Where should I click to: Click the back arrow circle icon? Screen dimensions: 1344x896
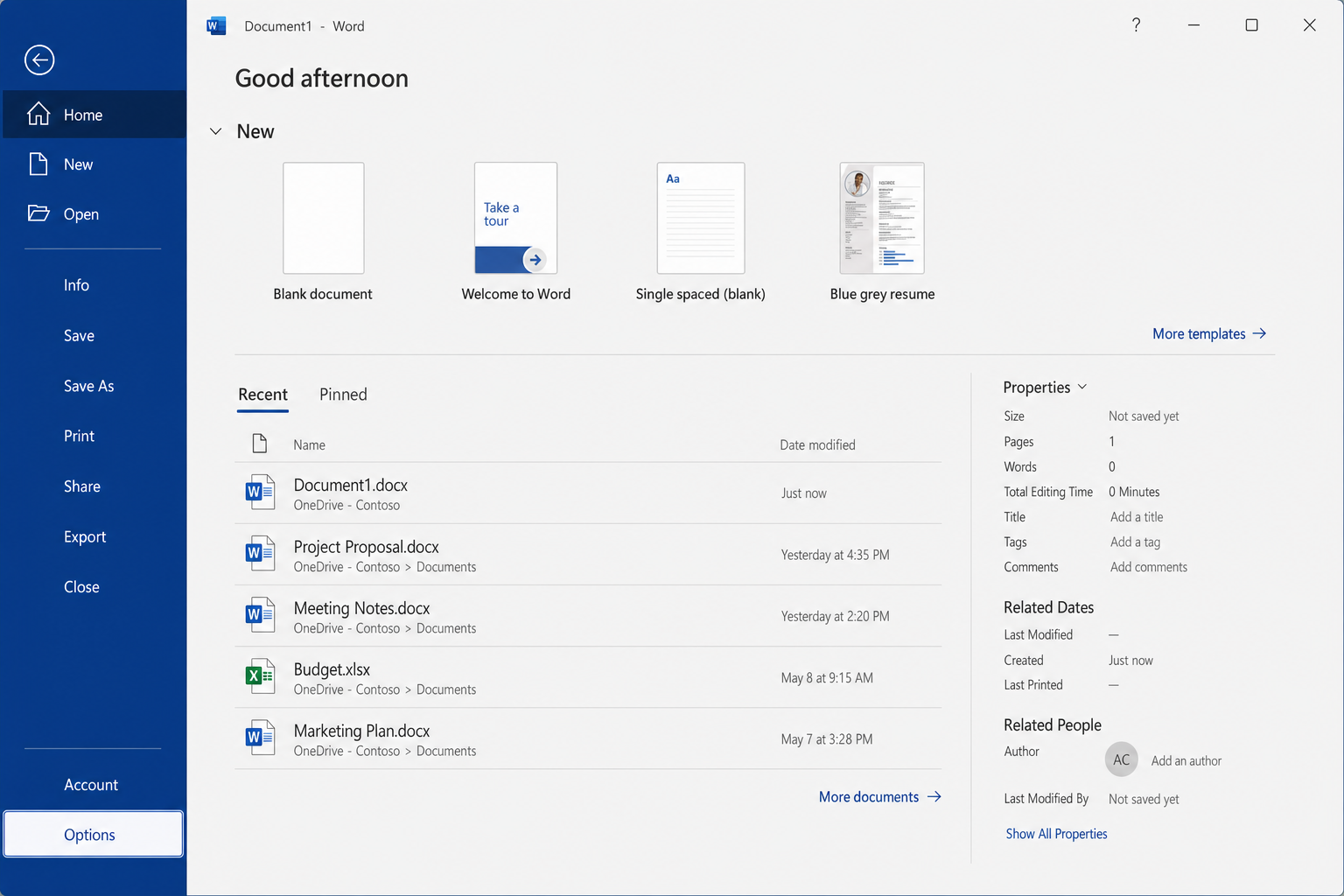[x=39, y=59]
